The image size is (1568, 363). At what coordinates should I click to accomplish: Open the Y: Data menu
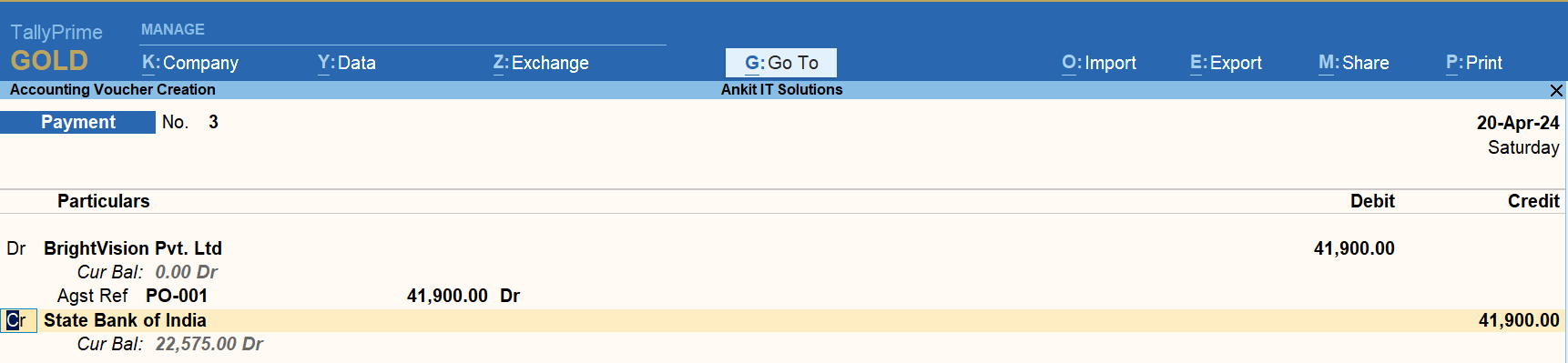click(347, 63)
